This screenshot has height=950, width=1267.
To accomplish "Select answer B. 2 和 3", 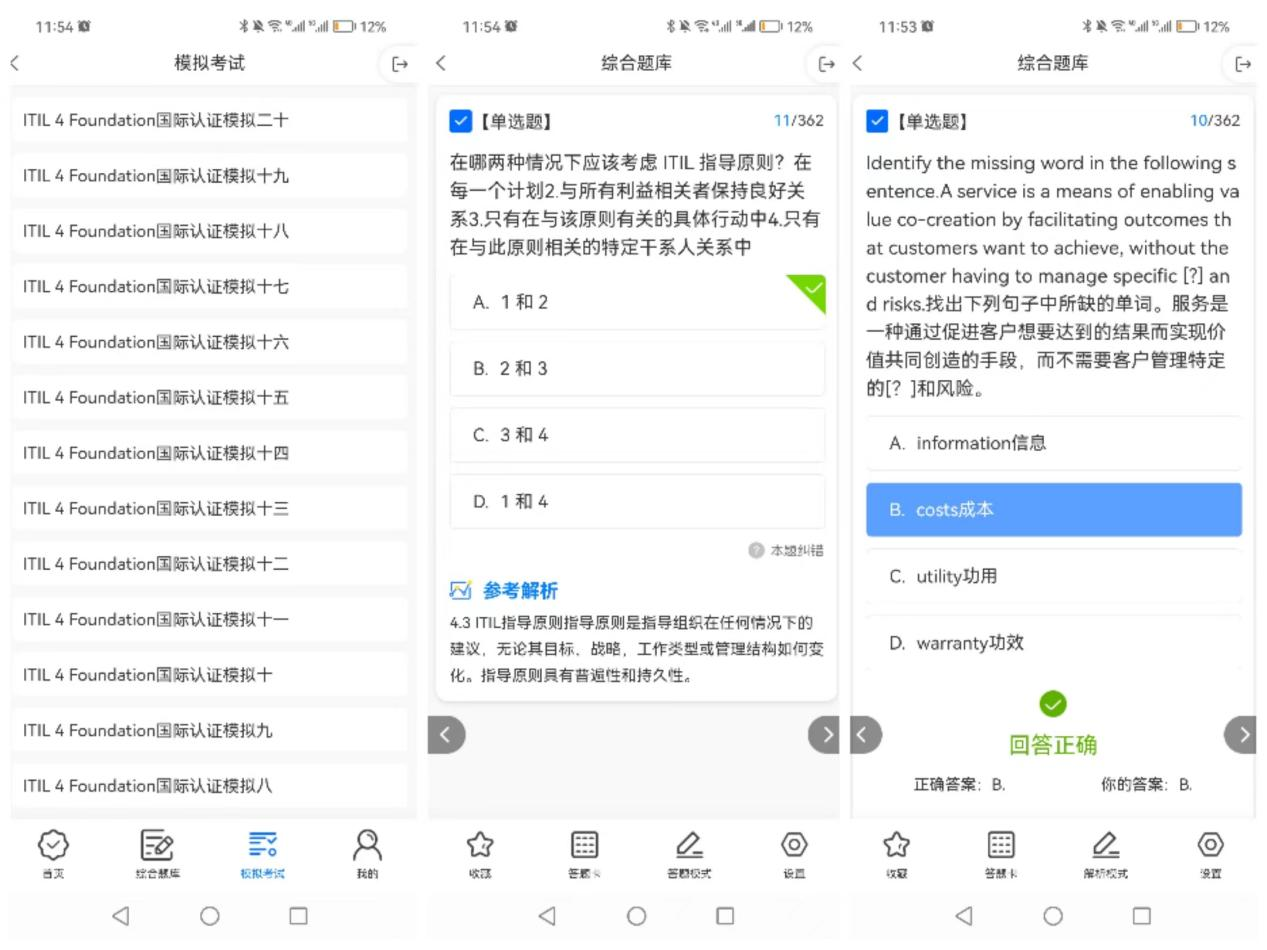I will click(637, 369).
